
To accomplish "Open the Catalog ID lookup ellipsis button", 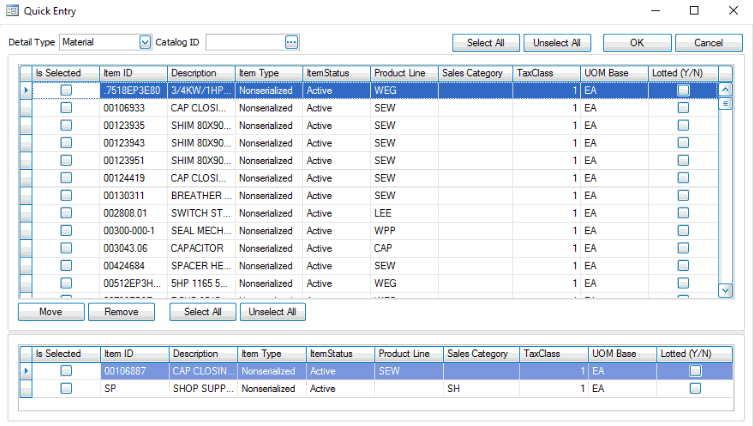I will (292, 42).
